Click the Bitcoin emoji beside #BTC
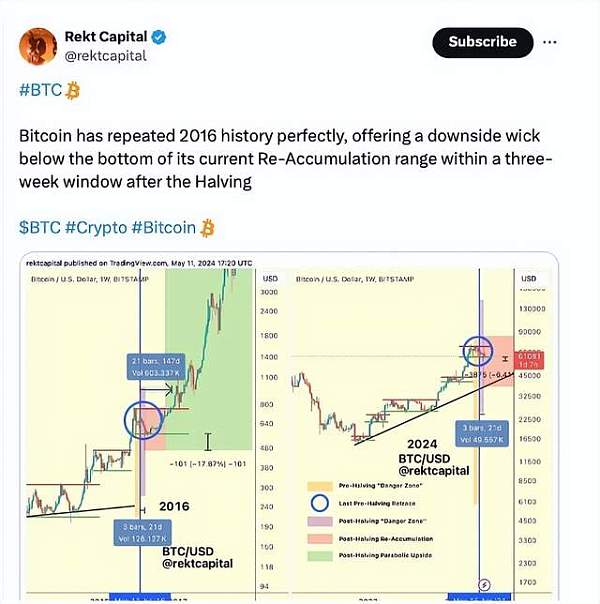This screenshot has width=600, height=604. point(71,91)
